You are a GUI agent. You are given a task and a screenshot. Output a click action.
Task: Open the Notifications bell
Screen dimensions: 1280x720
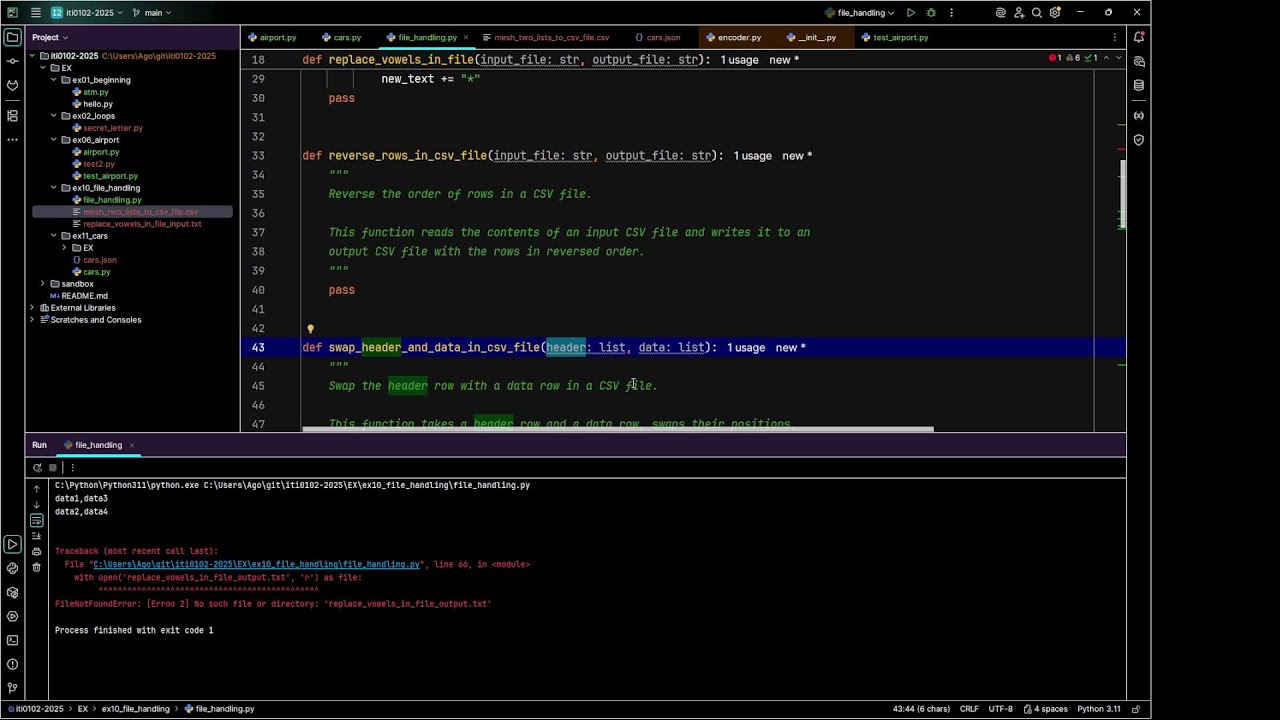(1139, 38)
